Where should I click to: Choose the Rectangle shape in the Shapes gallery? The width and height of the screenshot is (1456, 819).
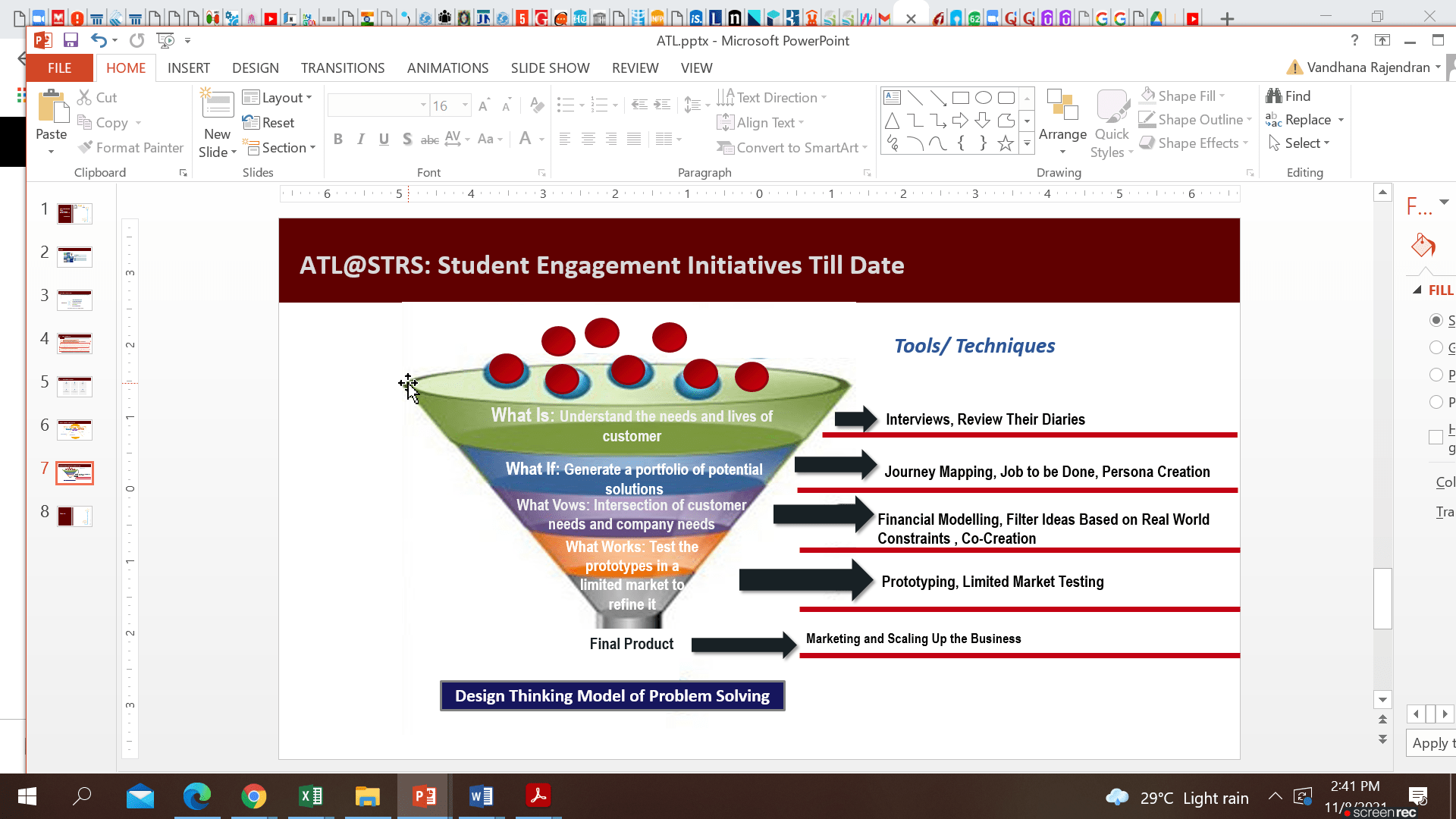tap(961, 97)
